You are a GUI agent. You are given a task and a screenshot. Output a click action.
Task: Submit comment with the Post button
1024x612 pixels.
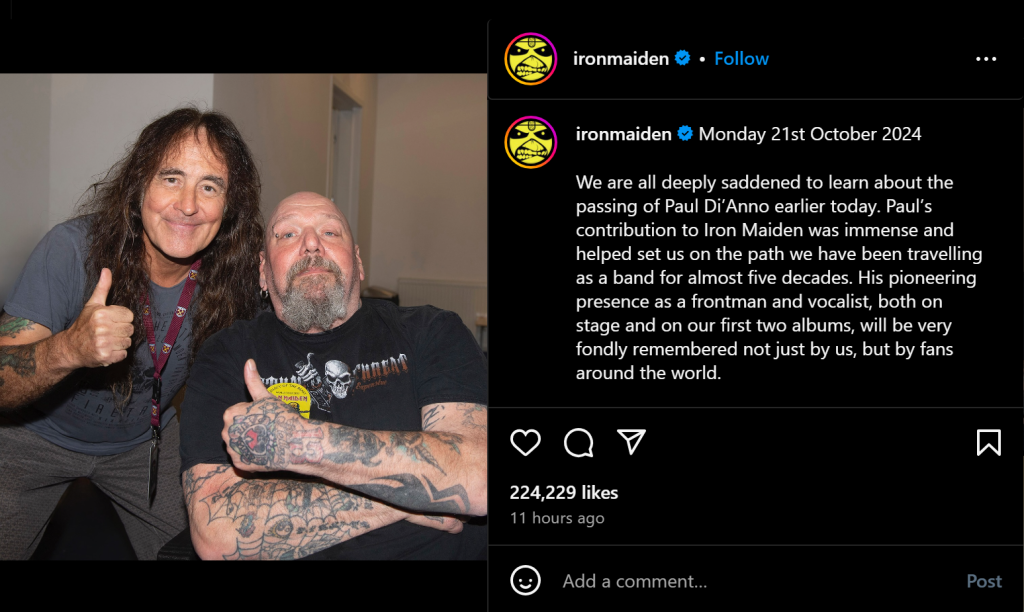click(984, 581)
